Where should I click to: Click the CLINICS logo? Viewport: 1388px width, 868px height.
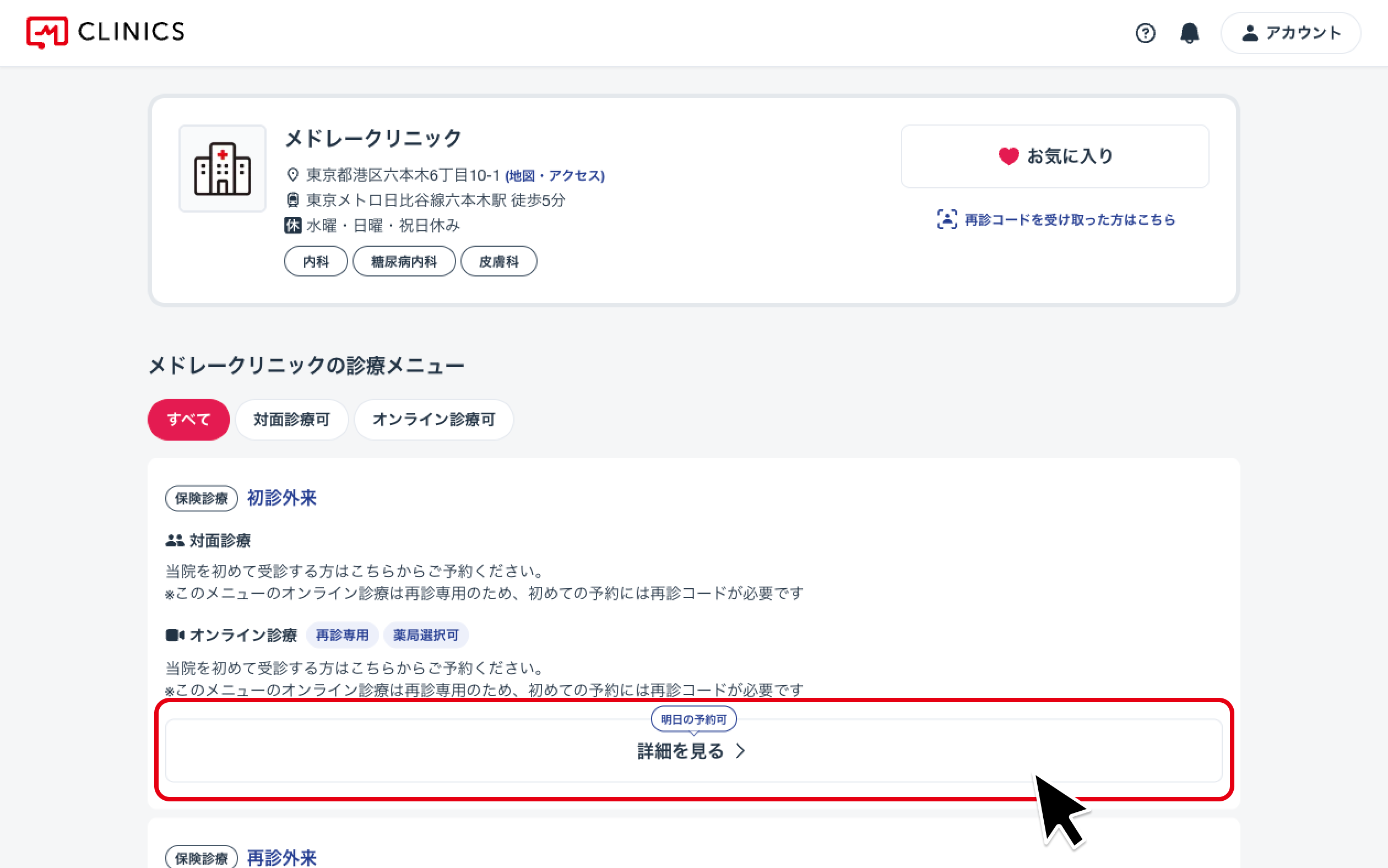click(105, 32)
